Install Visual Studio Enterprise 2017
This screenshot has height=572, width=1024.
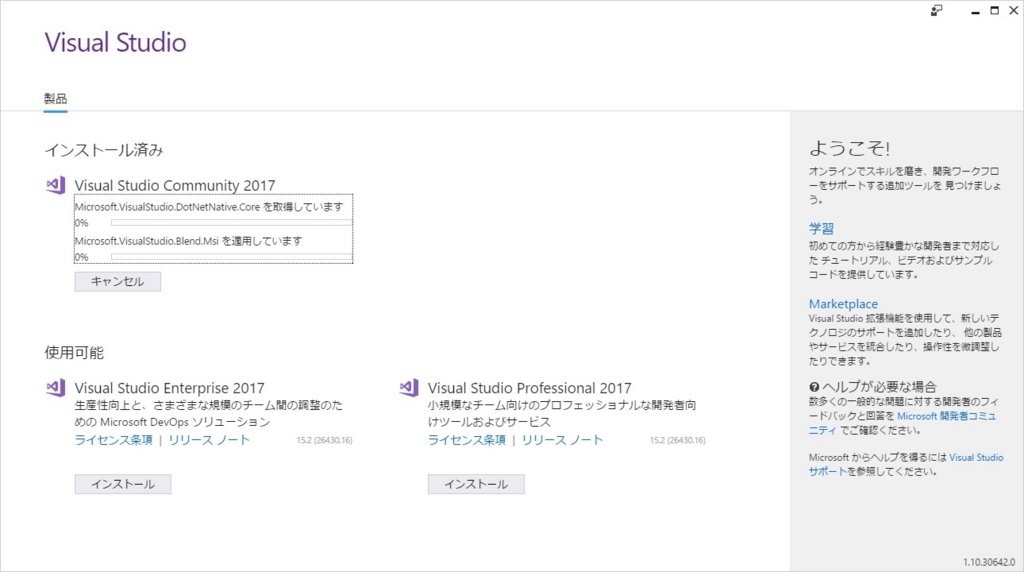click(123, 484)
